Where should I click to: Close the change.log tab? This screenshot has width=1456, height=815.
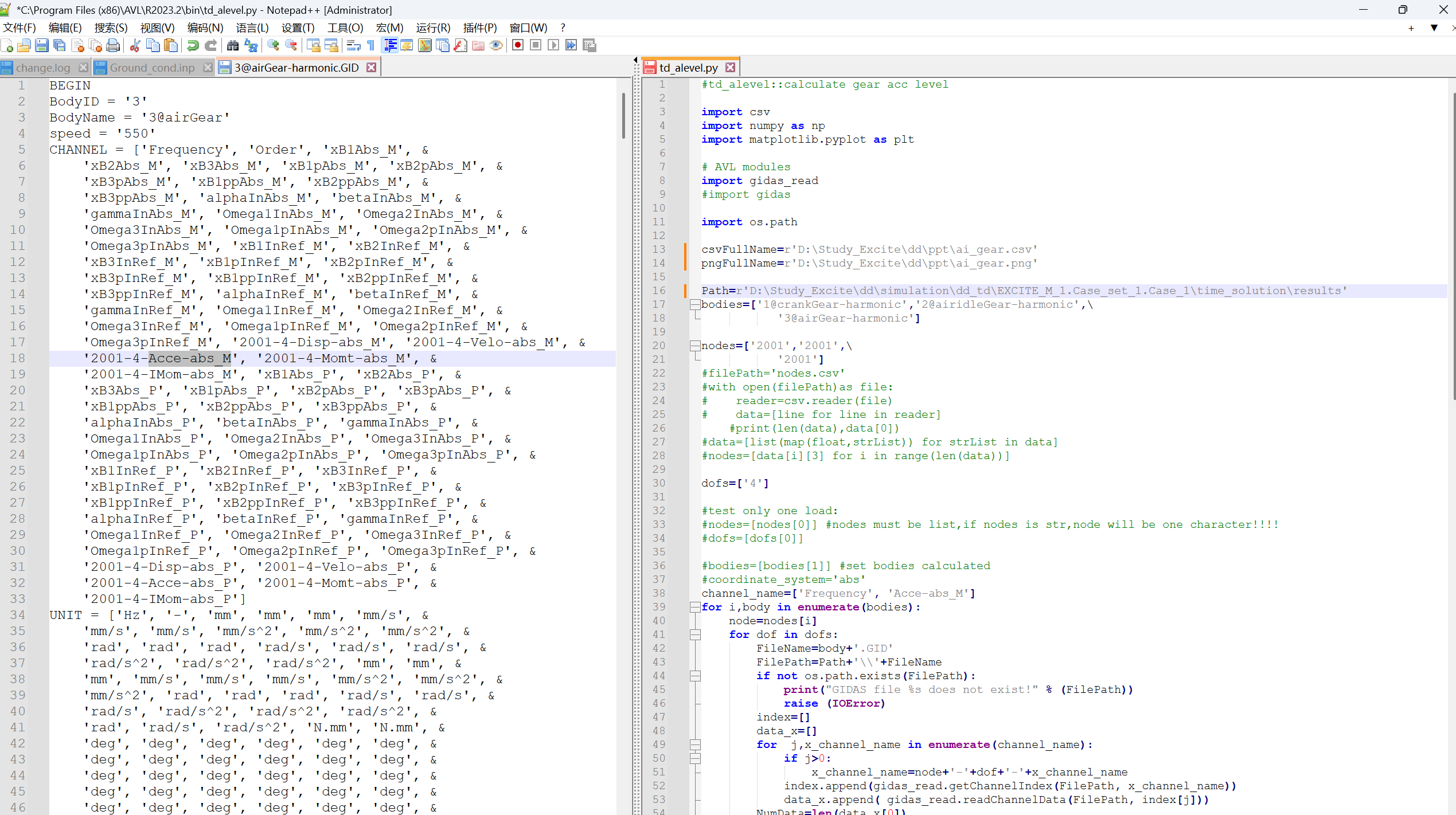[x=84, y=68]
